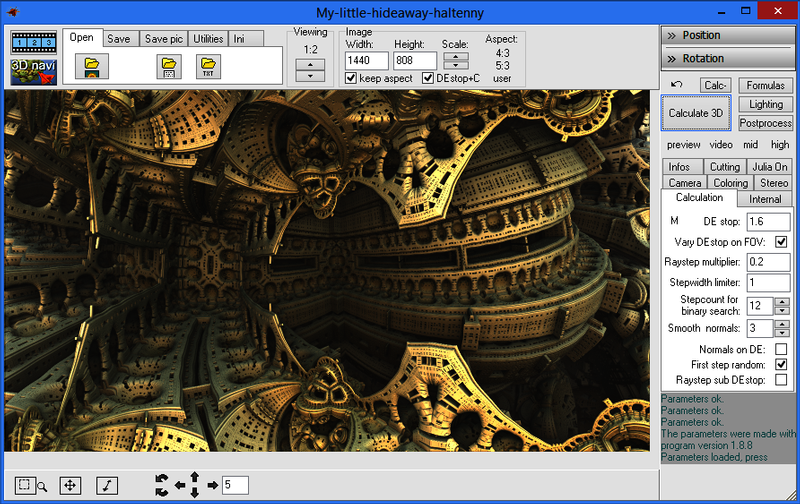Open the Cutting tab
The height and width of the screenshot is (504, 800).
coord(724,167)
